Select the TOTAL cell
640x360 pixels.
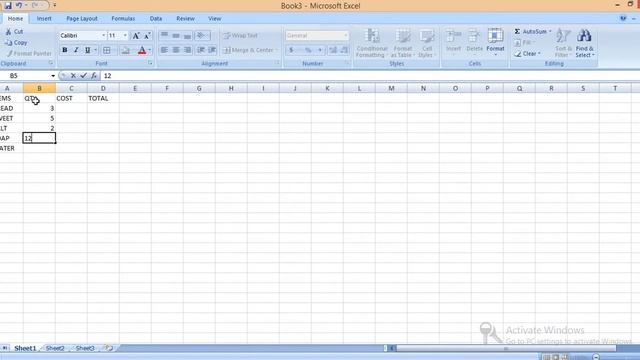(103, 98)
